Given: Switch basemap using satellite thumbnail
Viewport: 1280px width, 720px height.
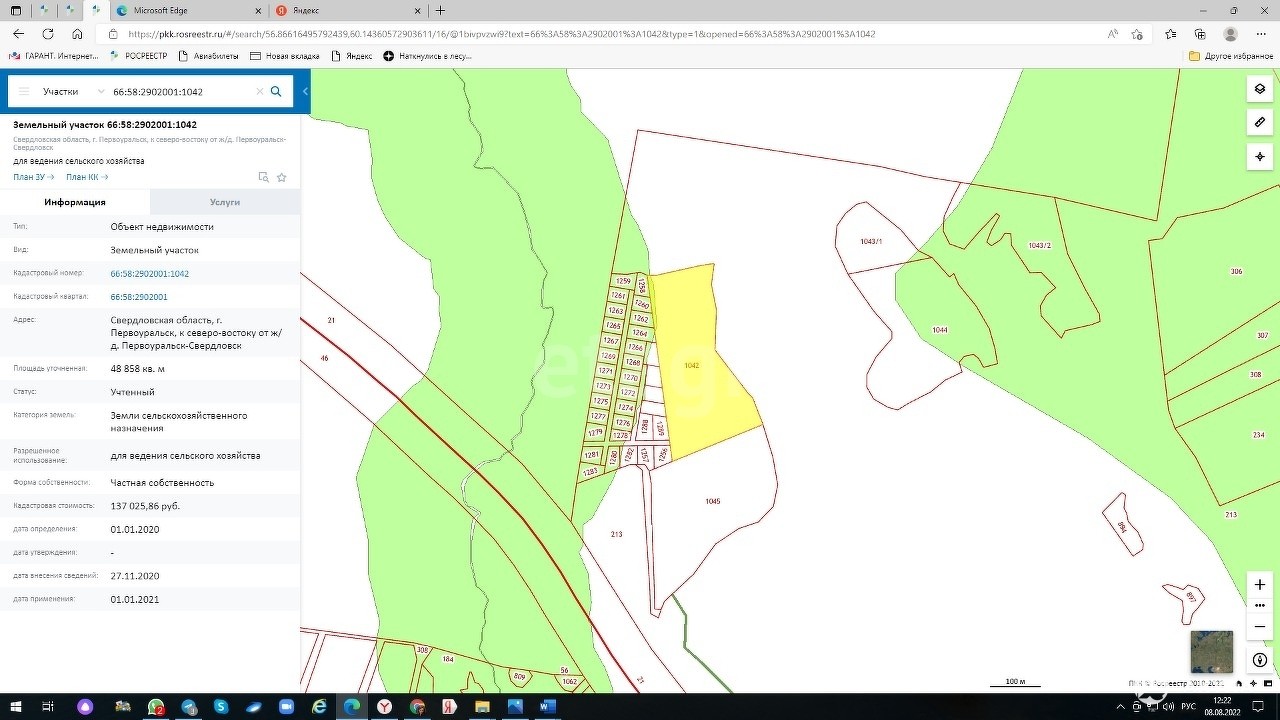Looking at the screenshot, I should tap(1211, 651).
